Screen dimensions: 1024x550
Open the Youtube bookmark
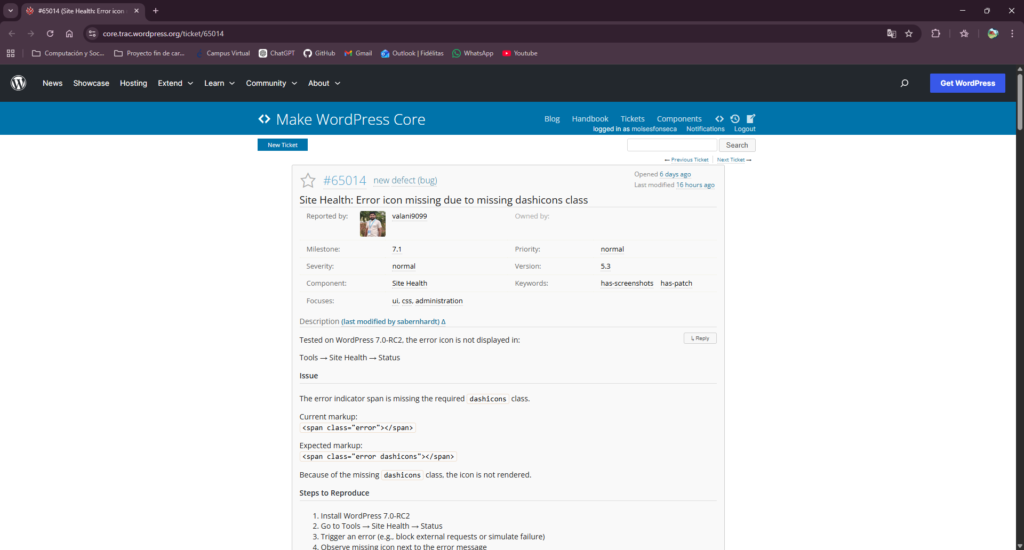click(520, 54)
